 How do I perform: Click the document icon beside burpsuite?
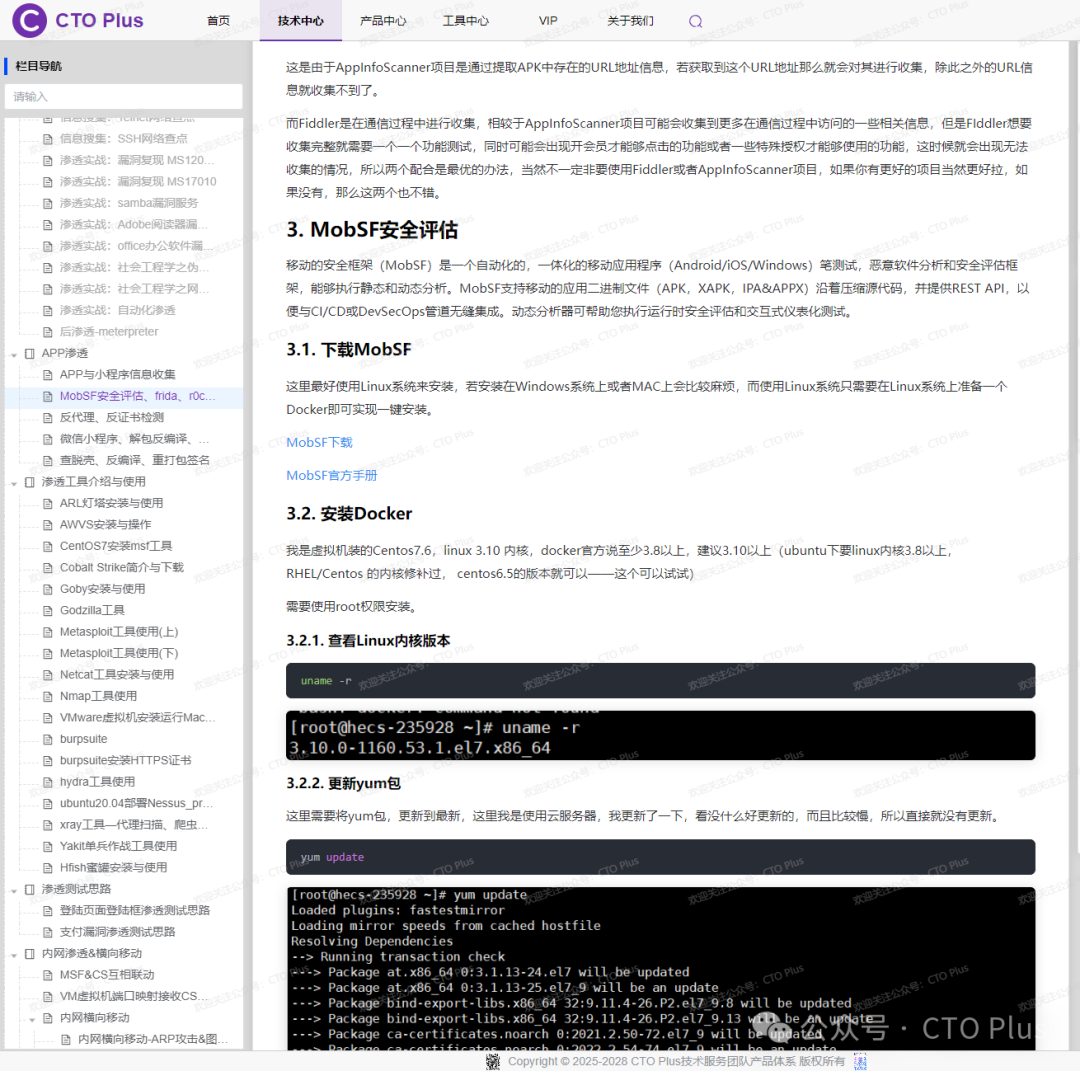tap(48, 739)
